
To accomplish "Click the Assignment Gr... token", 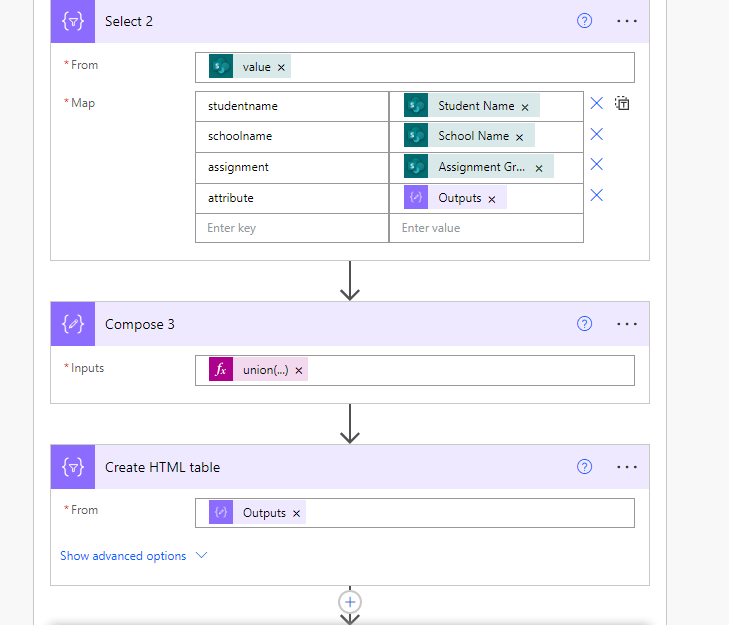I will [x=481, y=167].
